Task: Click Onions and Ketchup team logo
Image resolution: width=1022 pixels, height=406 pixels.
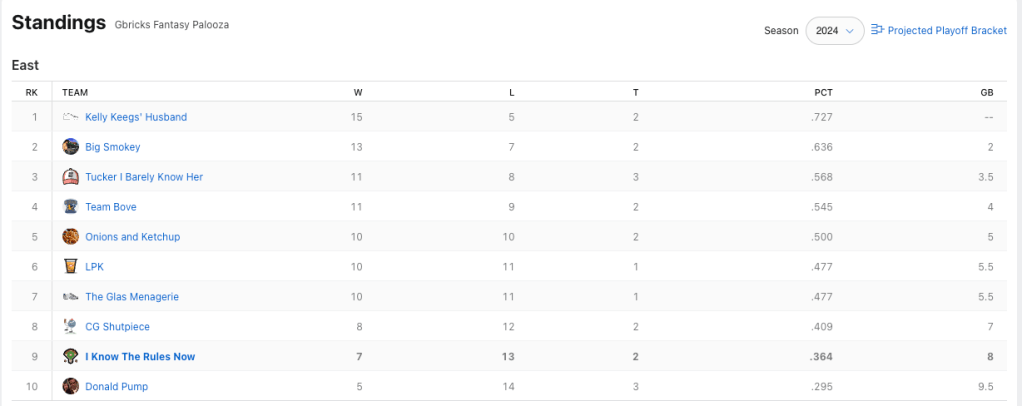Action: [70, 237]
